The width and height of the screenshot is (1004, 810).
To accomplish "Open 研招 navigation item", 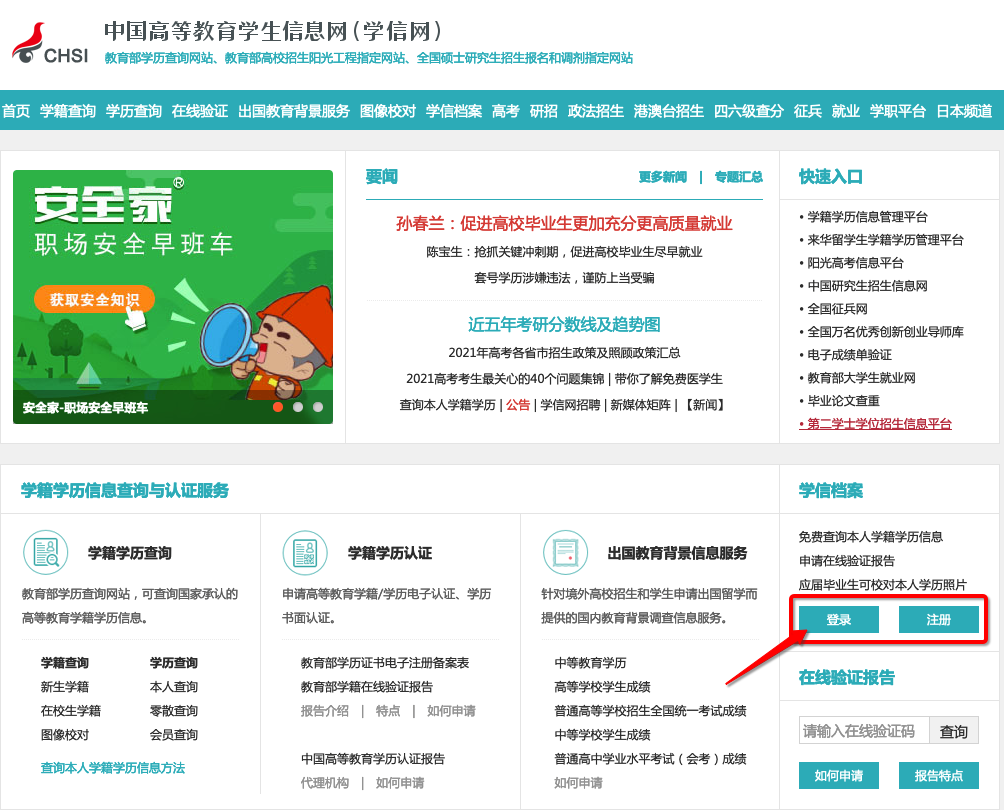I will pyautogui.click(x=544, y=111).
